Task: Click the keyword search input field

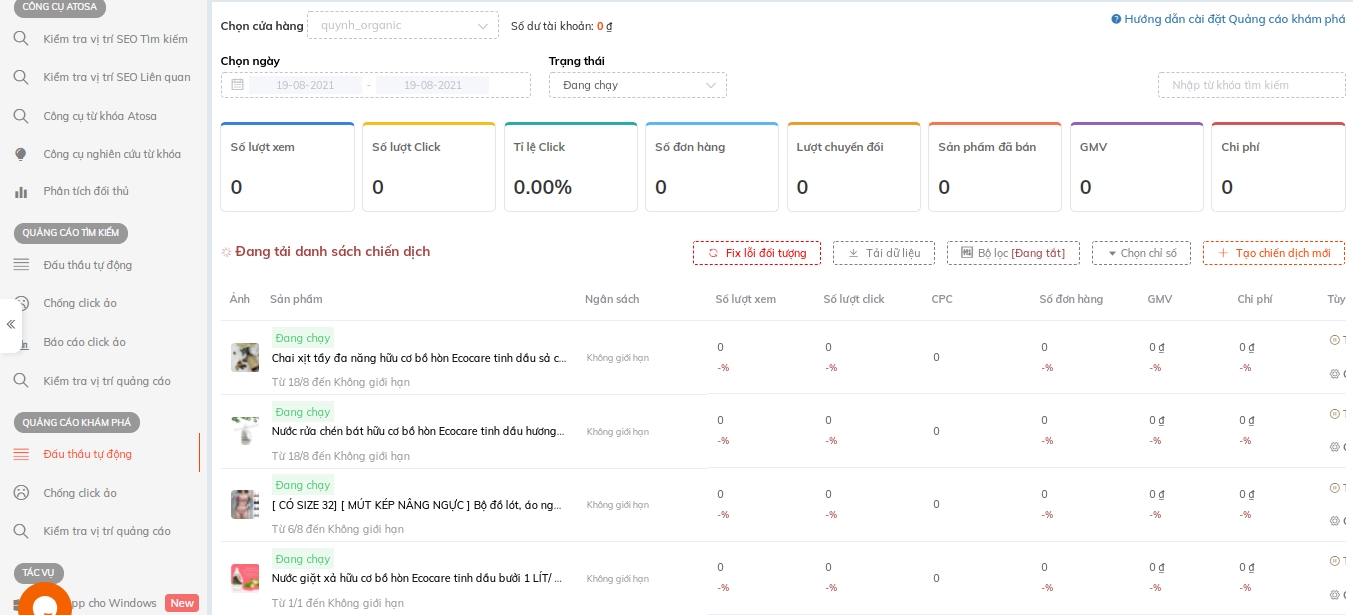Action: (x=1251, y=85)
